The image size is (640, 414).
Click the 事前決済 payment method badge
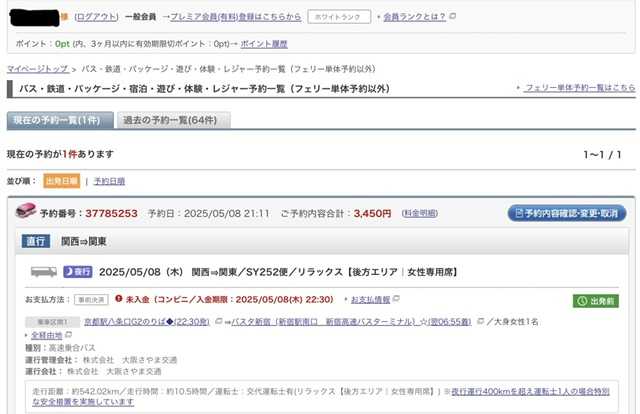coord(91,300)
